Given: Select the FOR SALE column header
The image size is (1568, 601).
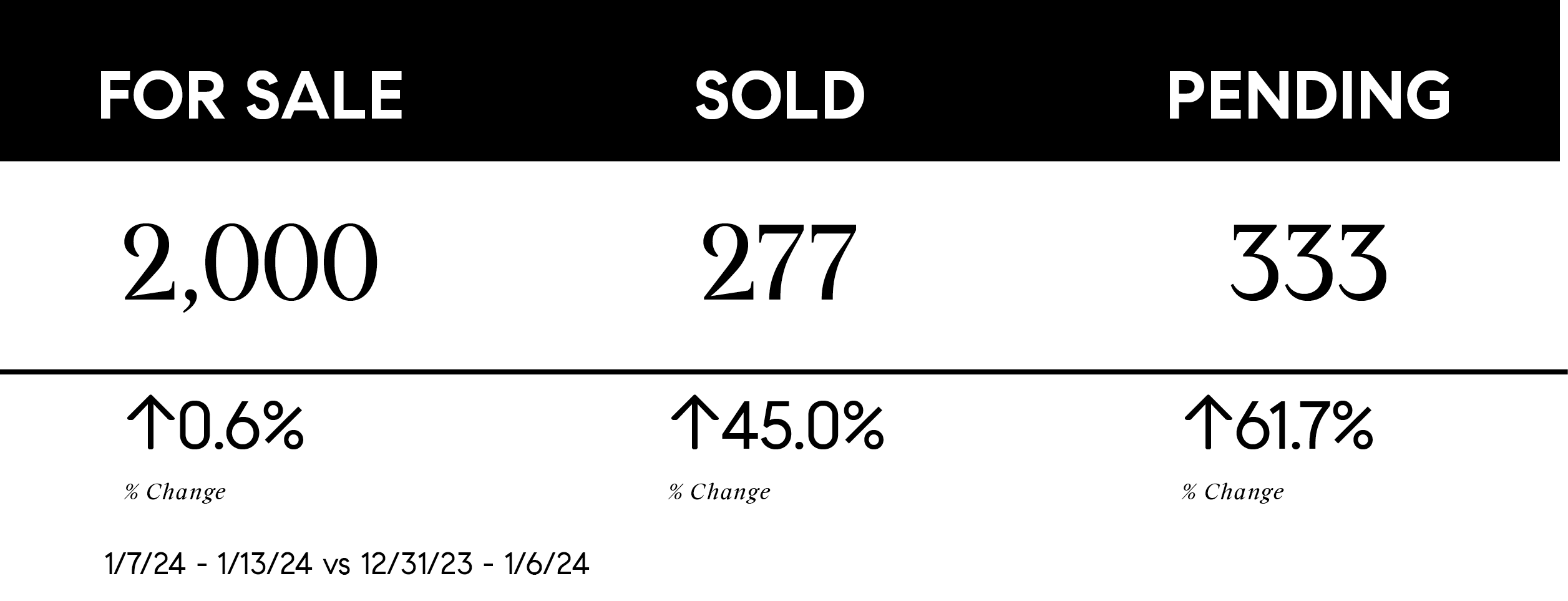Looking at the screenshot, I should coord(251,96).
